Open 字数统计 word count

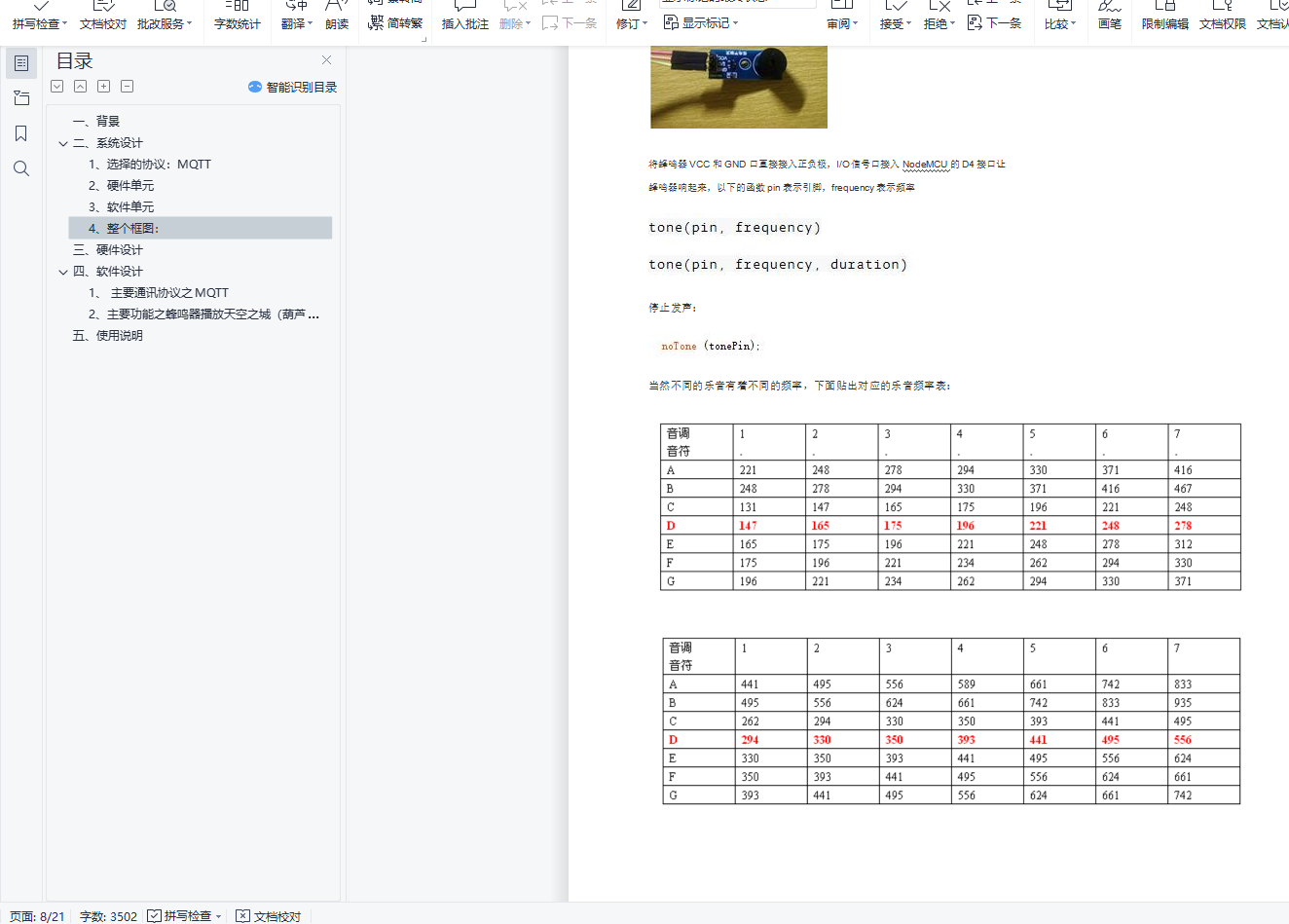tap(238, 16)
